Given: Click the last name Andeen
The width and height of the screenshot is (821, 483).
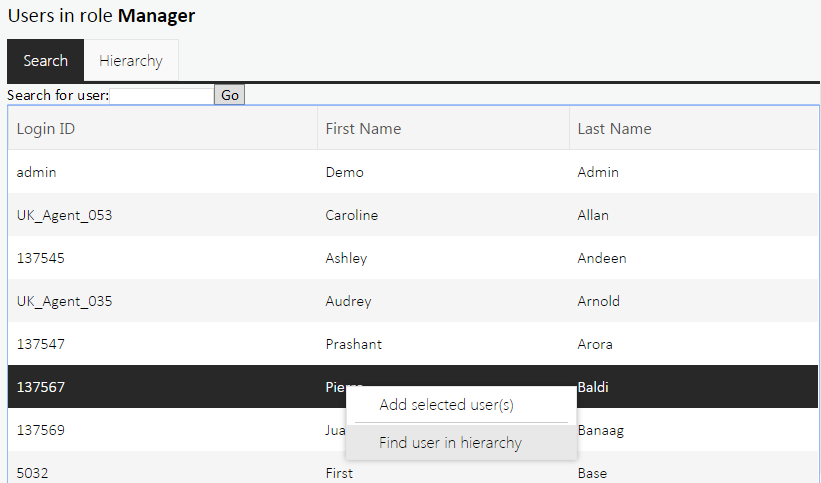Looking at the screenshot, I should click(602, 258).
